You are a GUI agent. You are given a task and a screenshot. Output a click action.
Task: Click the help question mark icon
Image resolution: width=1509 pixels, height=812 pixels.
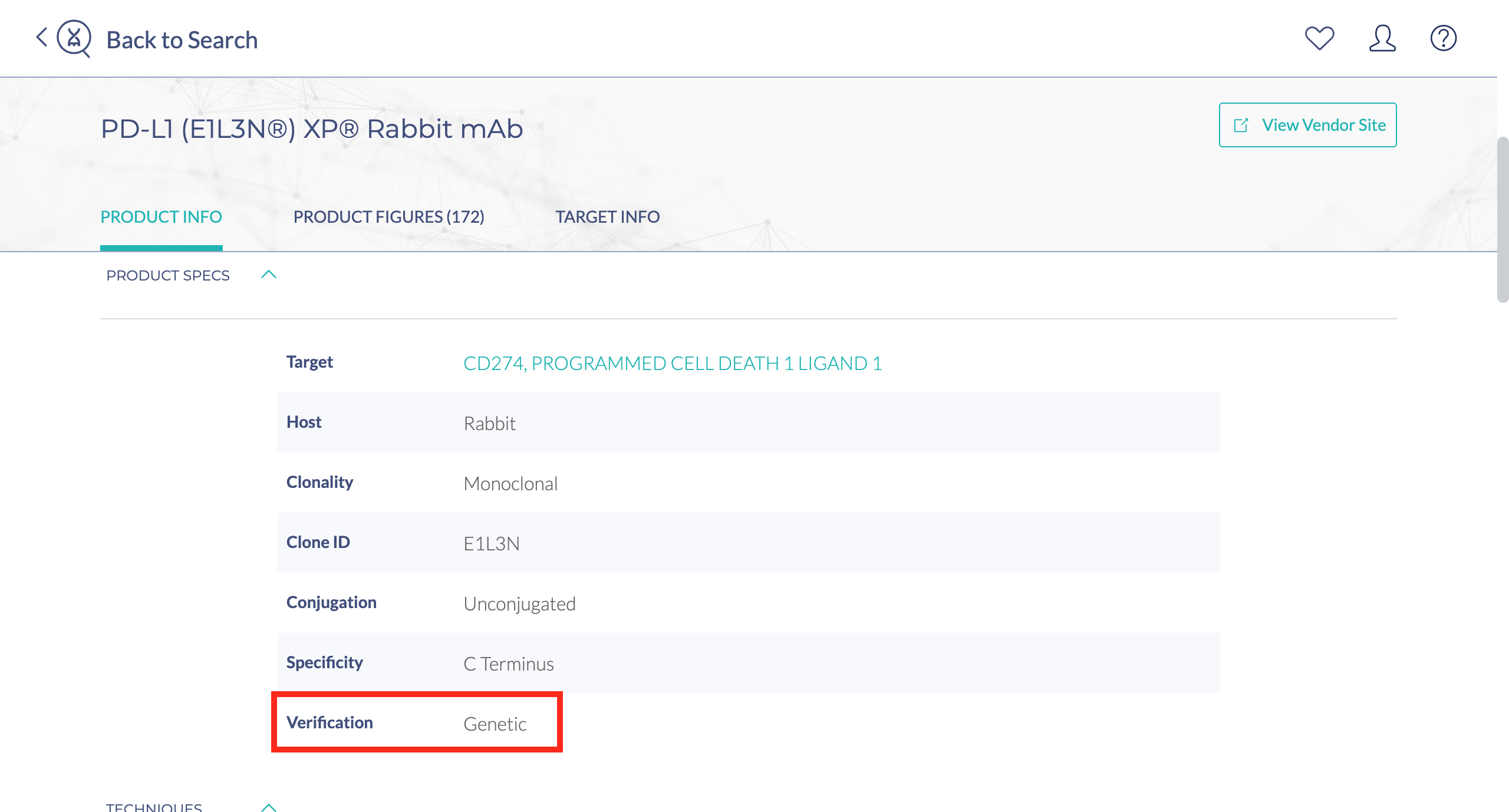click(x=1443, y=38)
